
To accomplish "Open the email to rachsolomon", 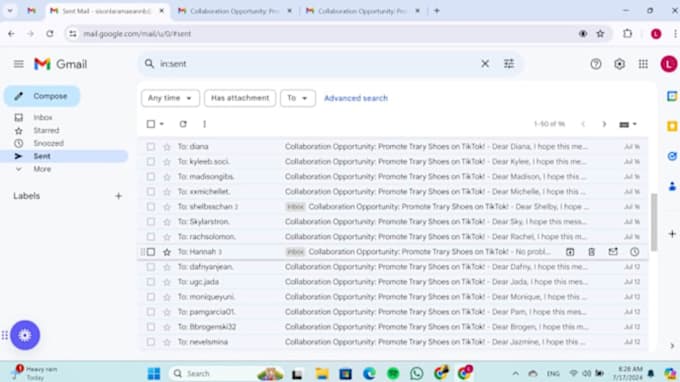I will [x=392, y=237].
